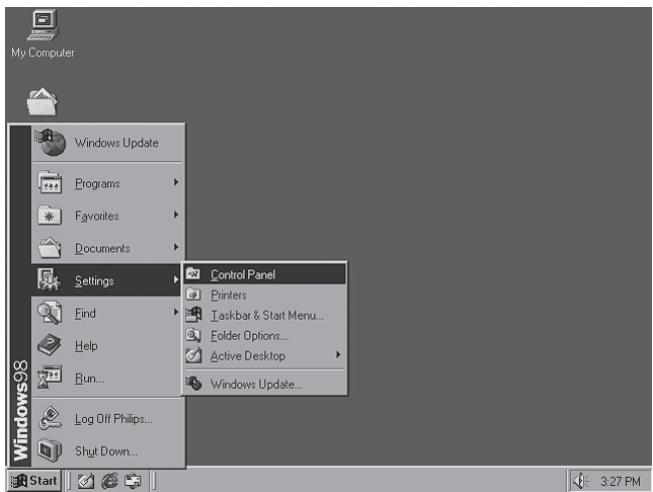The image size is (653, 492).
Task: Click Windows Update... in Settings submenu
Action: (x=264, y=384)
